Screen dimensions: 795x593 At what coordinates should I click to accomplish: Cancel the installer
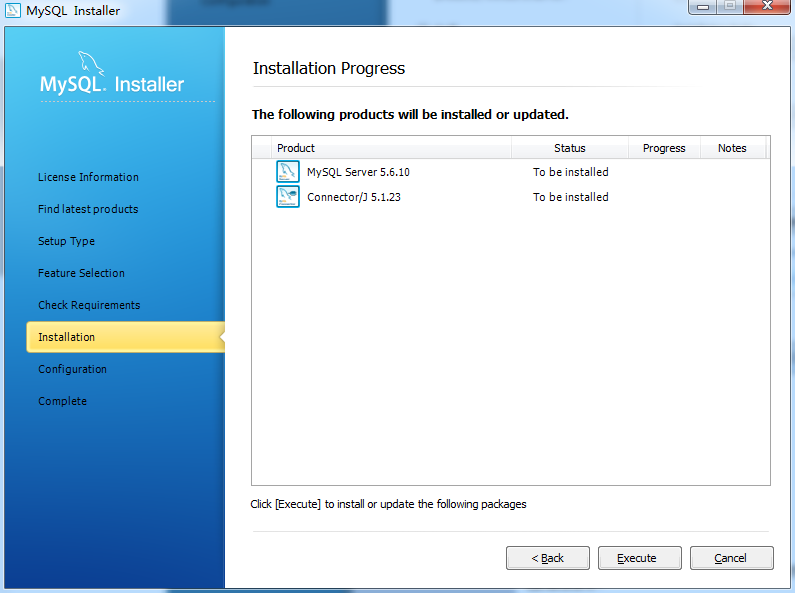[x=732, y=558]
